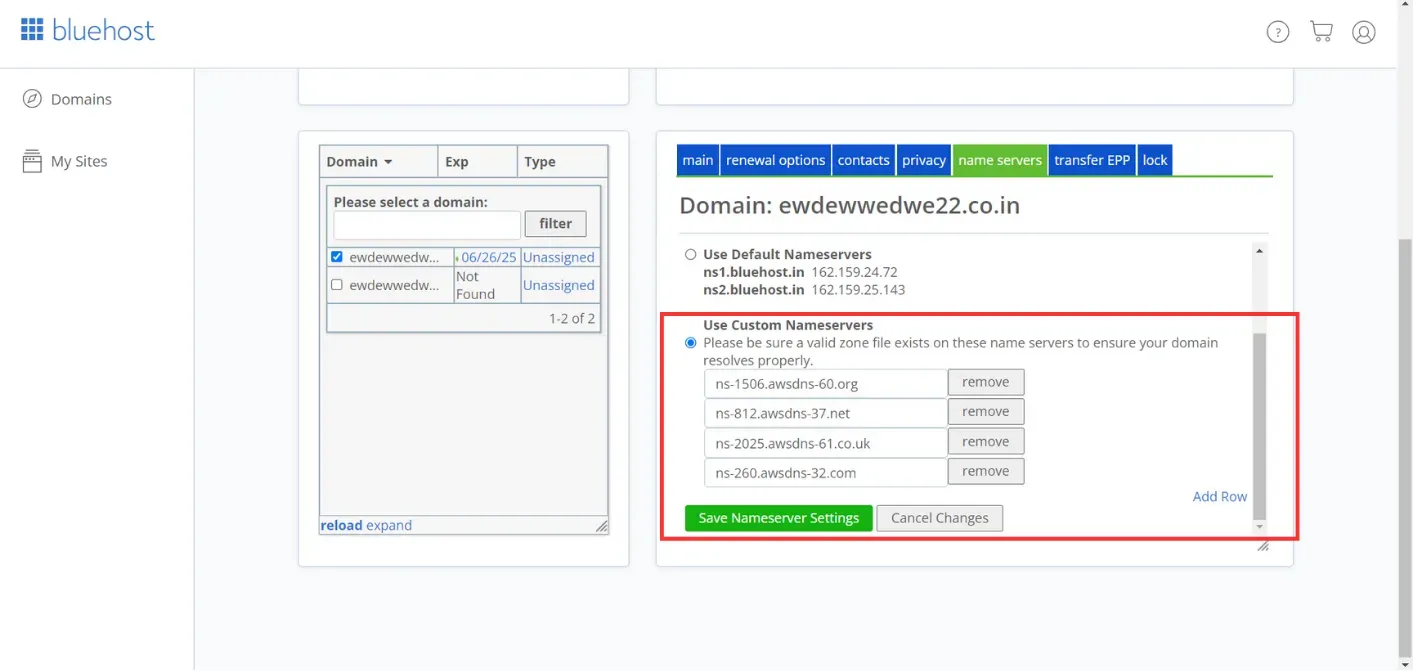The height and width of the screenshot is (671, 1413).
Task: Click the domain filter text field
Action: [x=427, y=224]
